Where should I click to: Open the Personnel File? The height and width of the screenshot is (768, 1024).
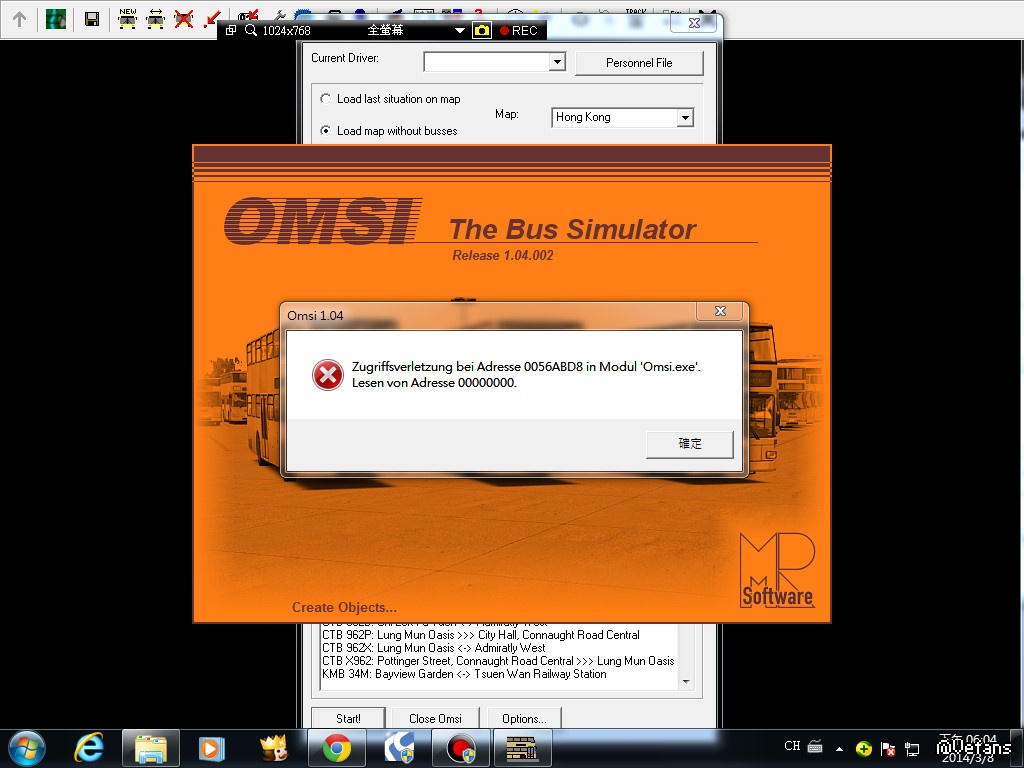click(639, 63)
